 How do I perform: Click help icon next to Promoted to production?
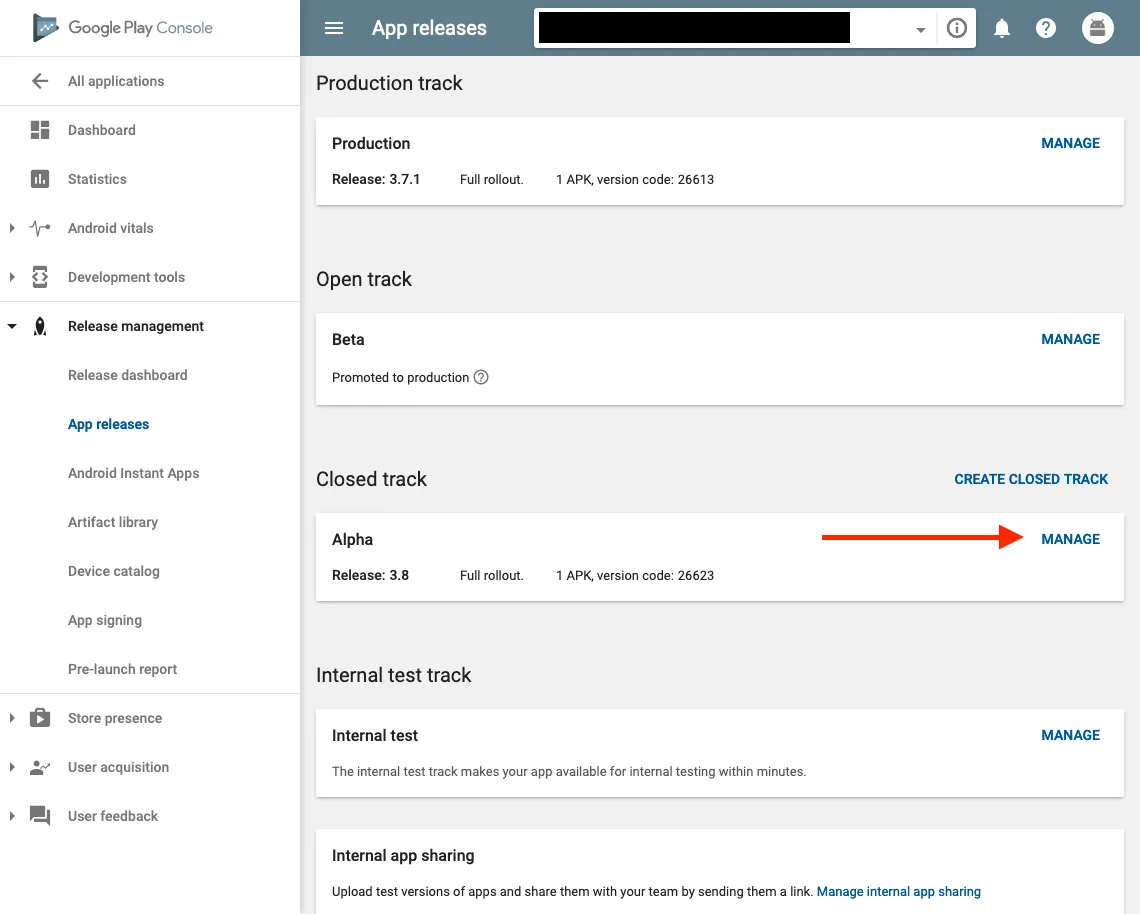481,377
